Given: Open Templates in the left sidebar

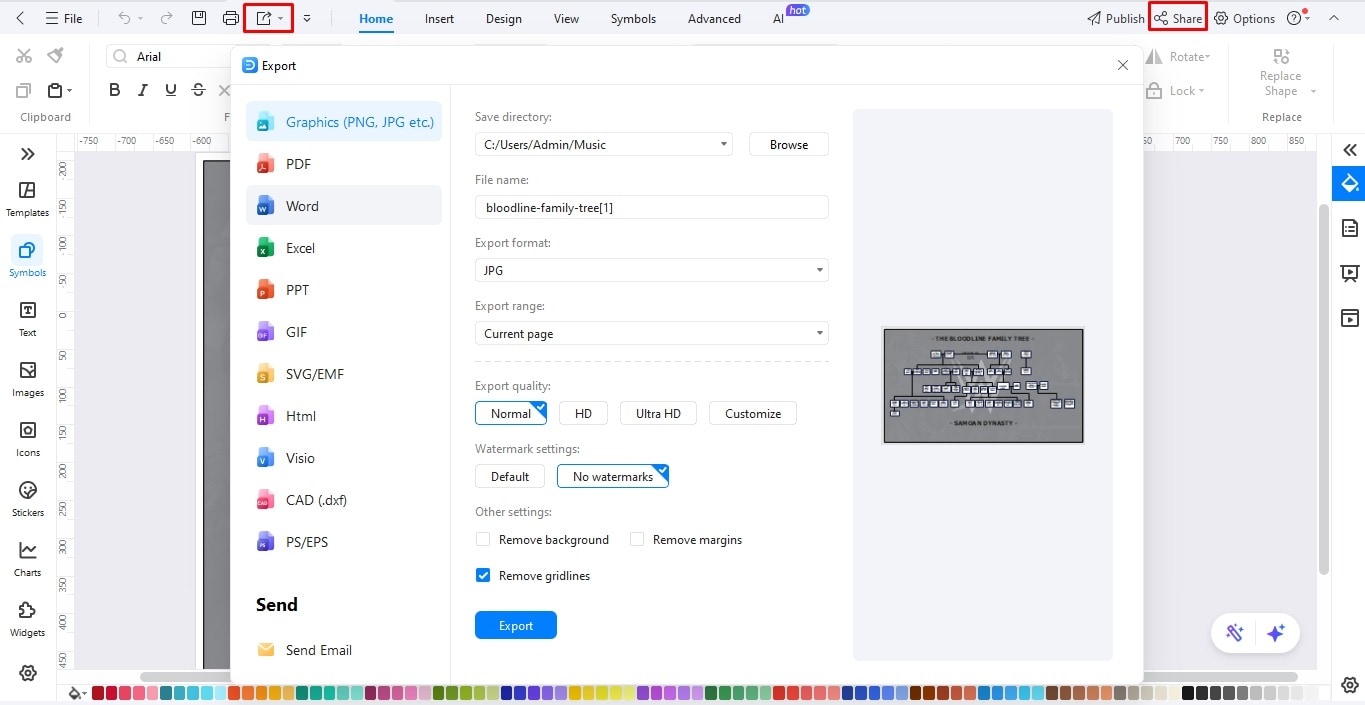Looking at the screenshot, I should (x=27, y=199).
